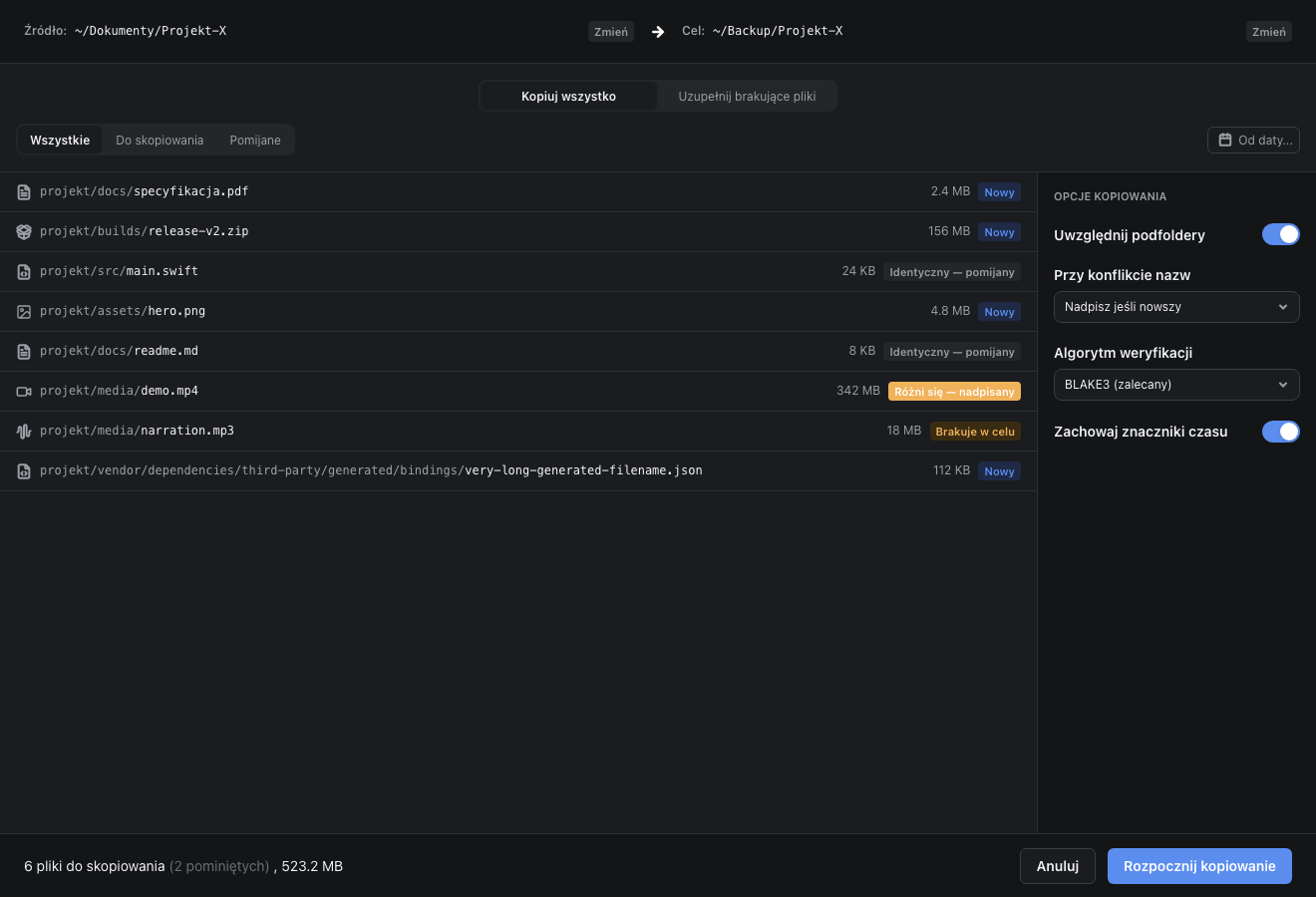Select the Kopiuj wszystko mode
1316x897 pixels.
(568, 97)
